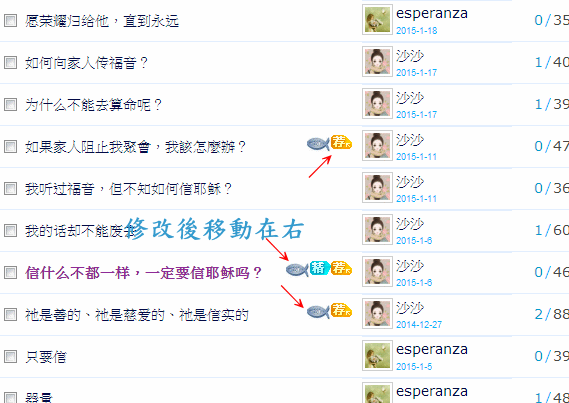The image size is (569, 403).
Task: Check the box beside 我听过福音 thread
Action: [10, 189]
